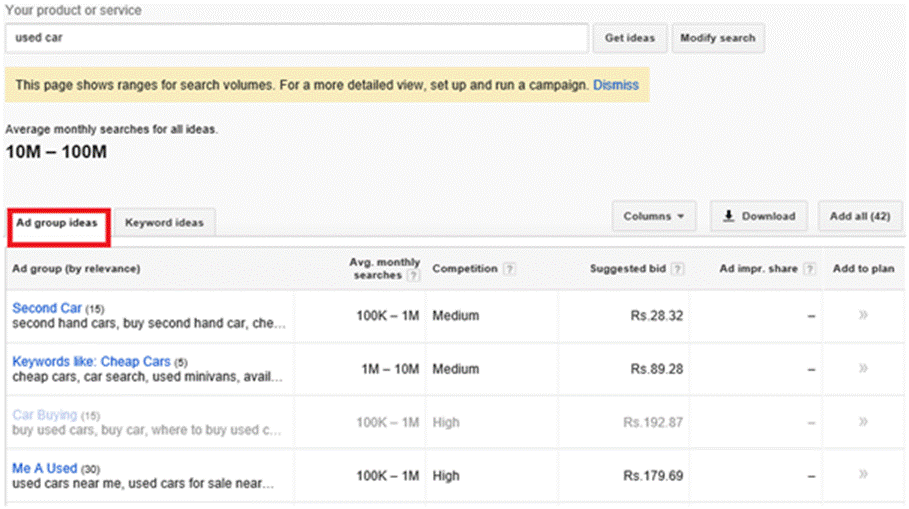Open the Second Car ad group
Image resolution: width=909 pixels, height=509 pixels.
[47, 308]
